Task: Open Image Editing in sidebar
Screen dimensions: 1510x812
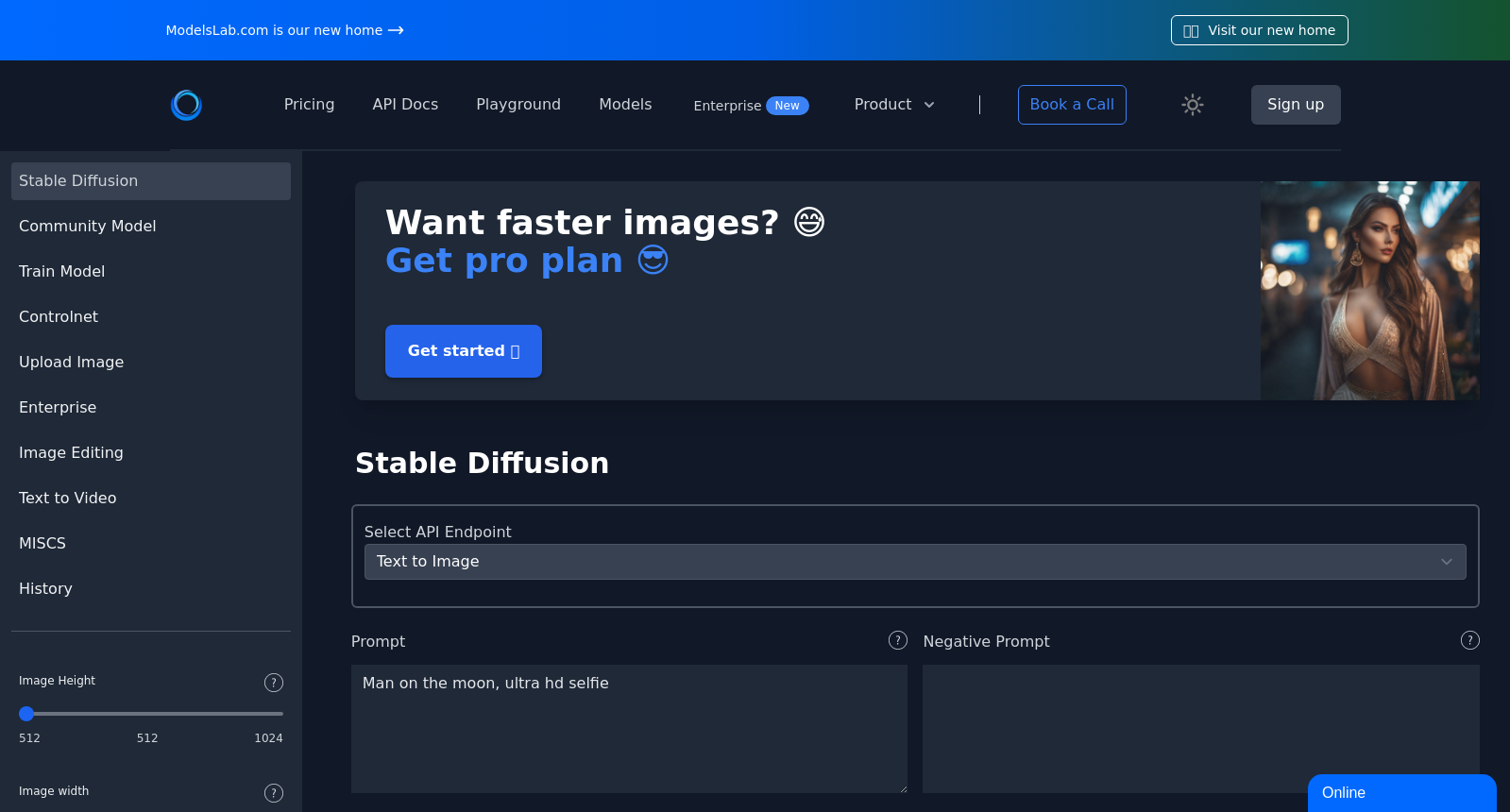Action: pos(151,453)
